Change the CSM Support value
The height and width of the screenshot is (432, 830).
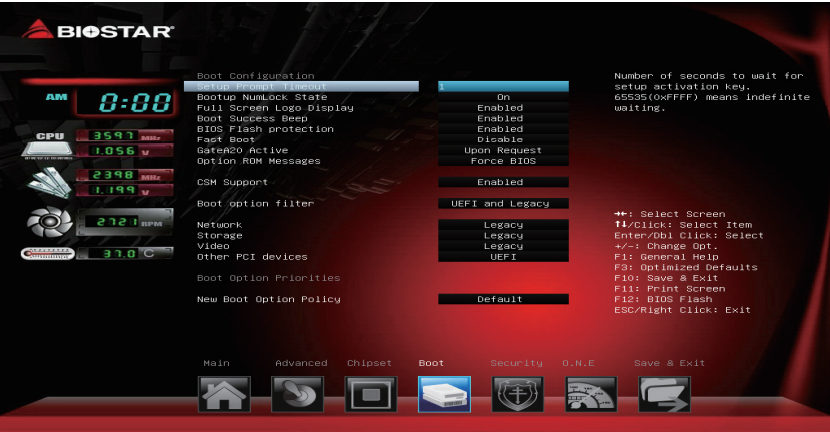(x=503, y=182)
